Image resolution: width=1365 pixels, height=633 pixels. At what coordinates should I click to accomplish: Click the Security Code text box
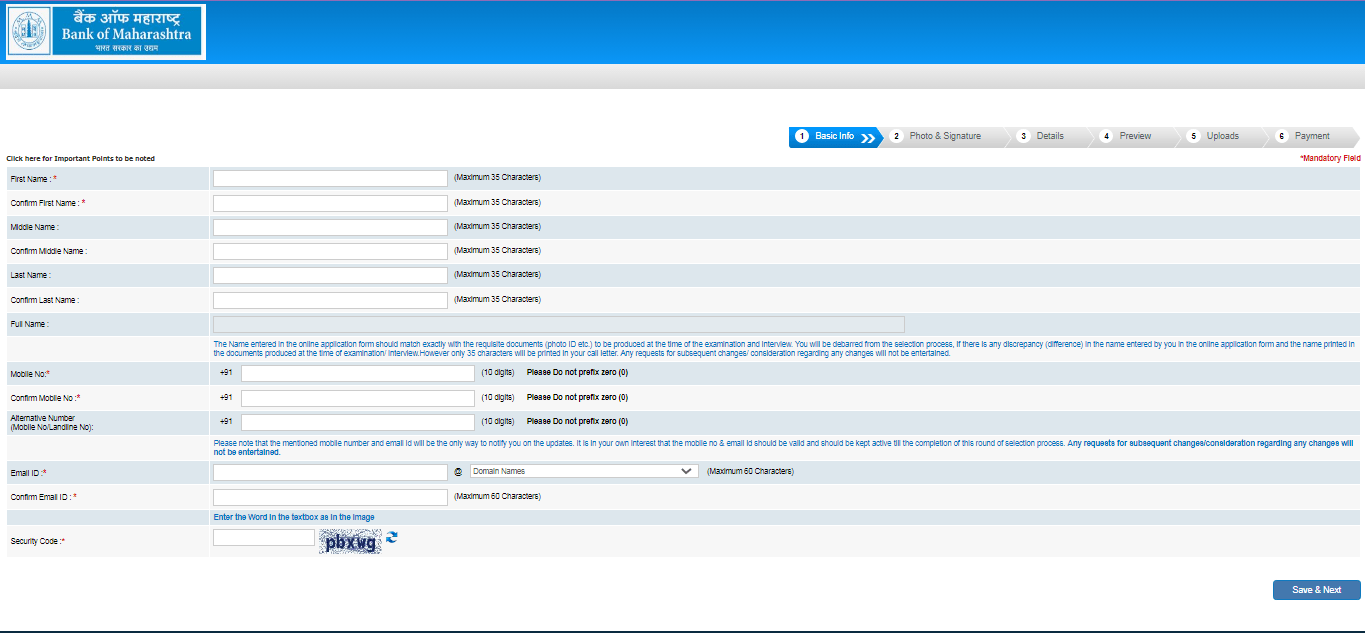coord(264,538)
